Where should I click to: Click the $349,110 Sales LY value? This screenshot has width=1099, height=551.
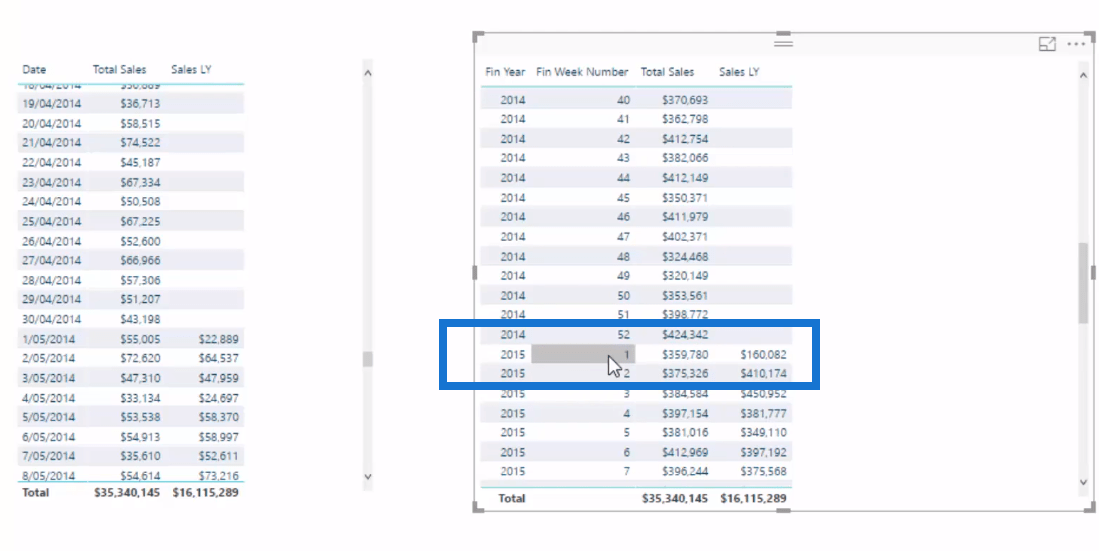pos(763,432)
